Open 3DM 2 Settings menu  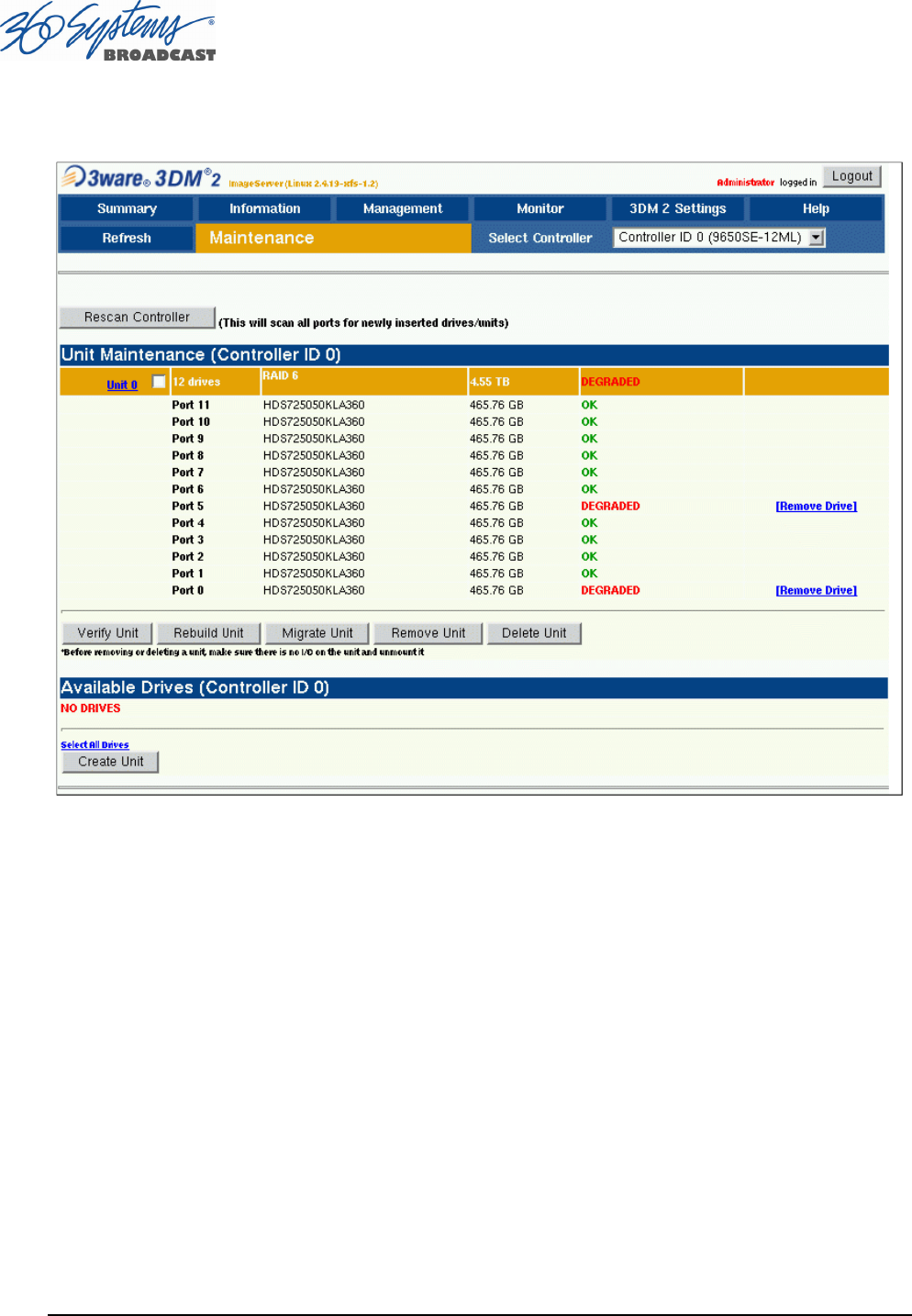[x=677, y=209]
